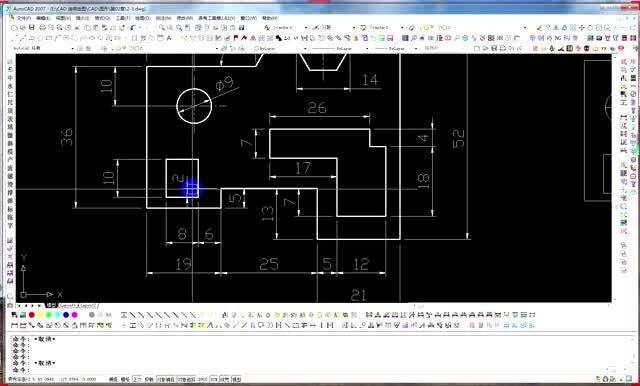Open the Properties palette icon

[x=198, y=28]
